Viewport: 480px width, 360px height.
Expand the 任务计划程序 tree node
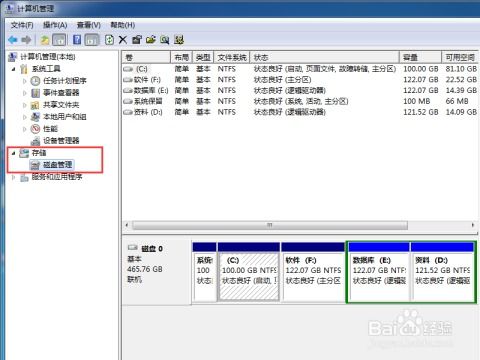[24, 81]
